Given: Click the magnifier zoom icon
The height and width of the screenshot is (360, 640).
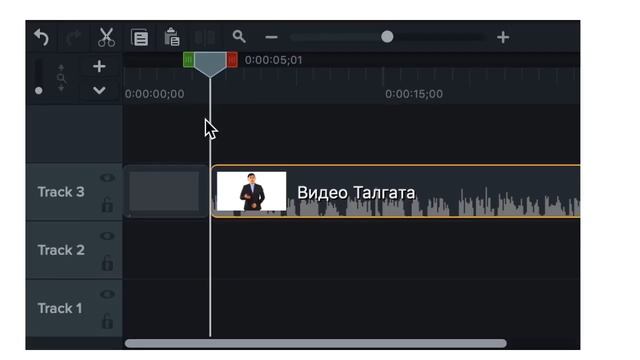Looking at the screenshot, I should coord(239,37).
